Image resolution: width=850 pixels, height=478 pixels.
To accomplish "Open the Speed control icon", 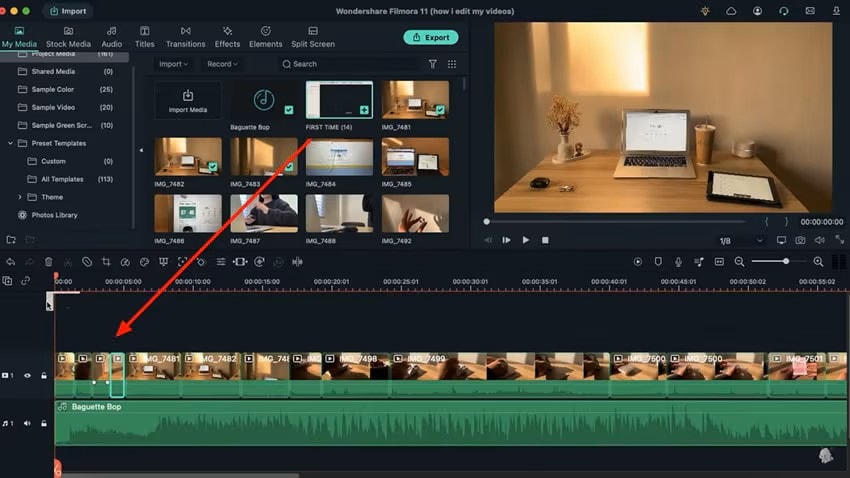I will pyautogui.click(x=125, y=262).
